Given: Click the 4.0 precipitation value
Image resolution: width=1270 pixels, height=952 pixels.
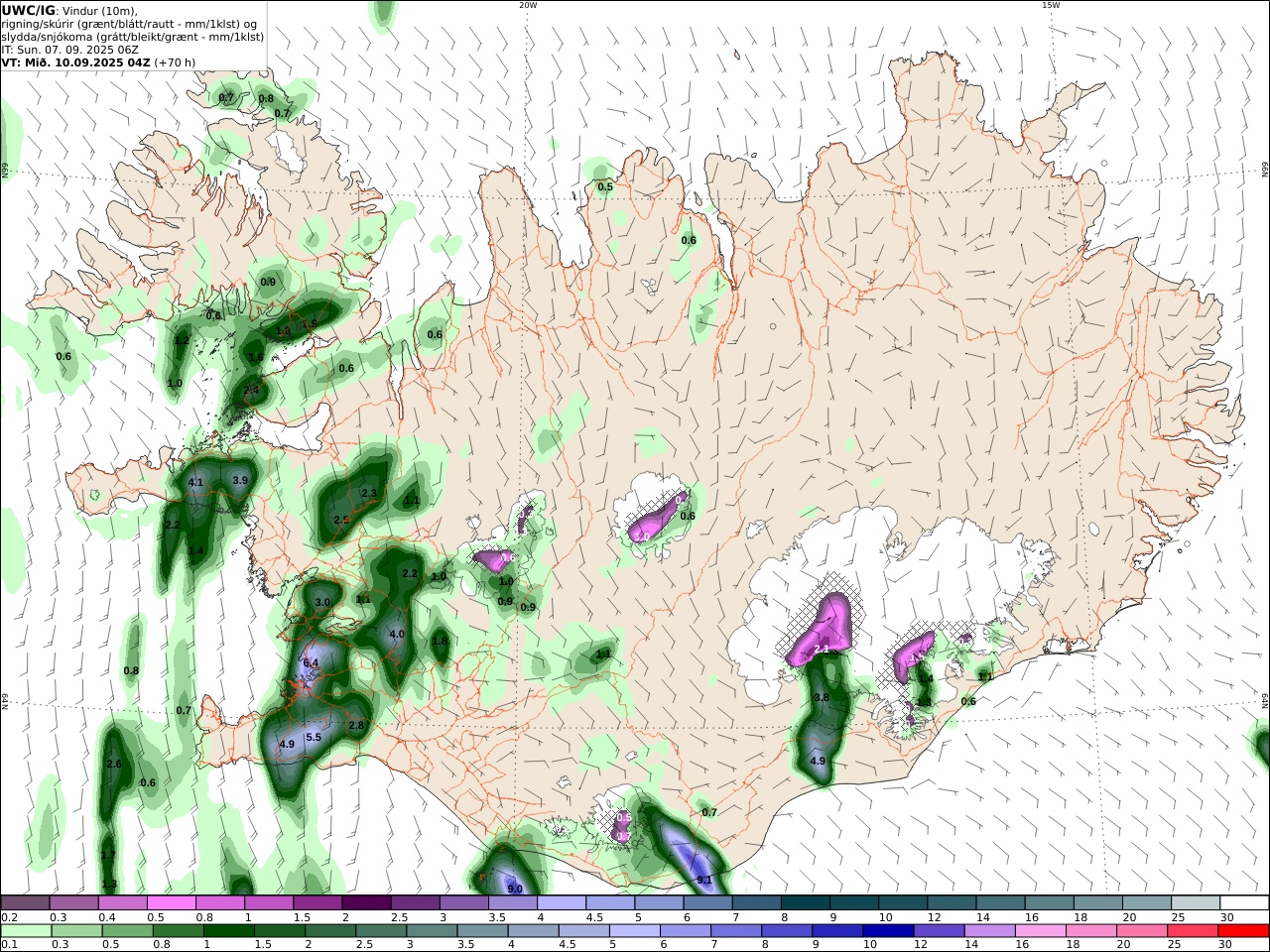Looking at the screenshot, I should click(397, 634).
